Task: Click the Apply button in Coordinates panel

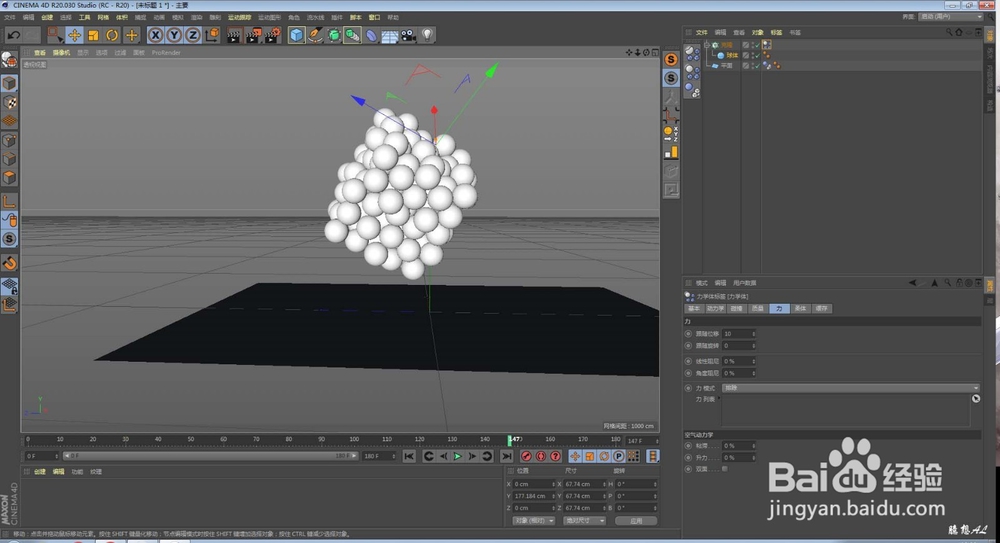Action: (636, 521)
